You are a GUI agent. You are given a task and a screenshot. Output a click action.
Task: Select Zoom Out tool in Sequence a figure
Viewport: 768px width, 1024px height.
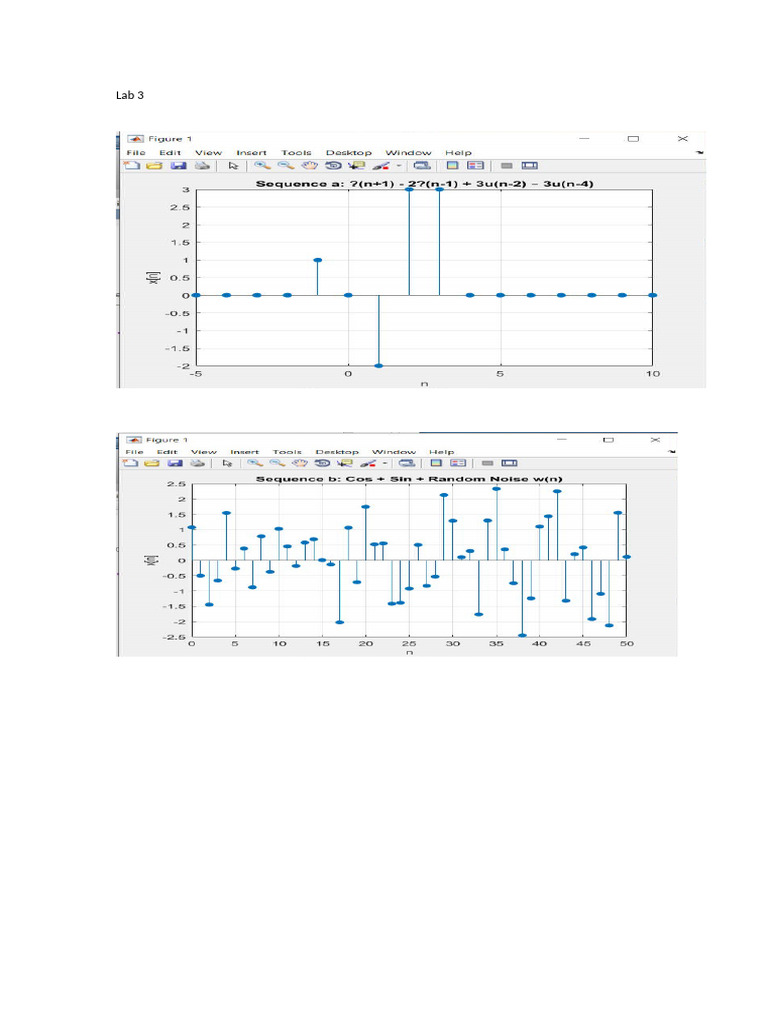click(286, 166)
